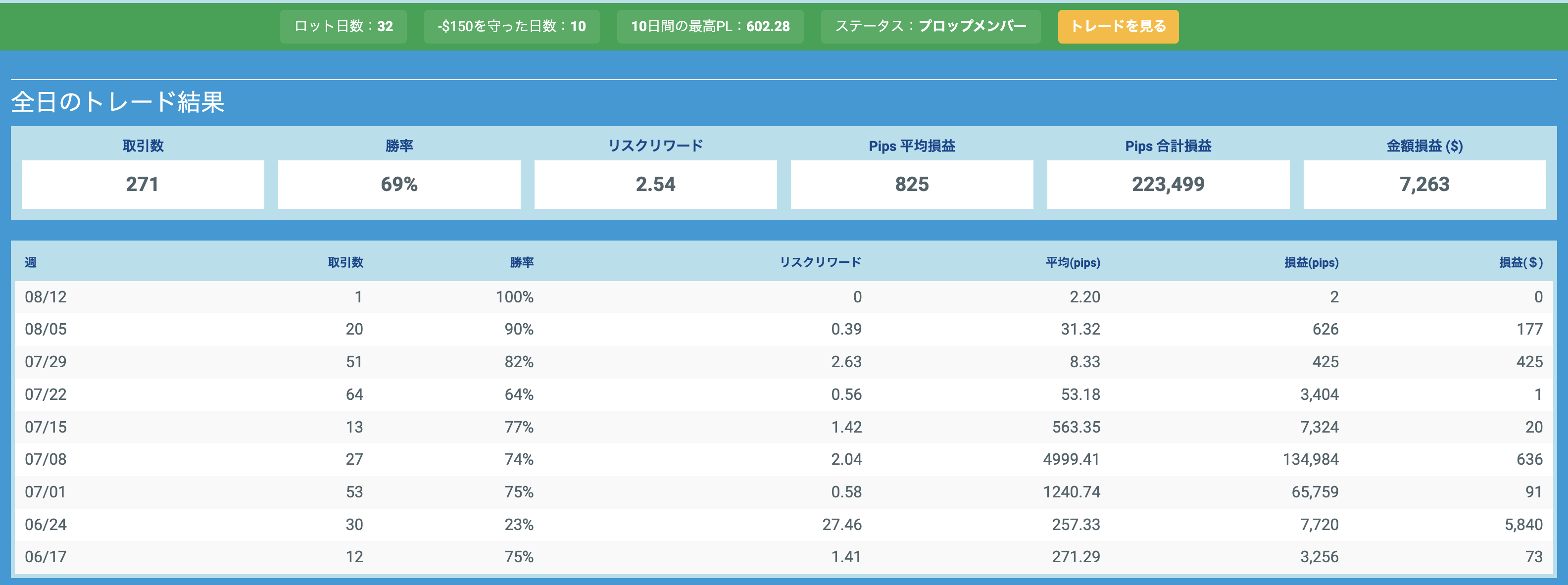Click the 金額損益 ($) value 7,263
The width and height of the screenshot is (1568, 585).
tap(1424, 184)
